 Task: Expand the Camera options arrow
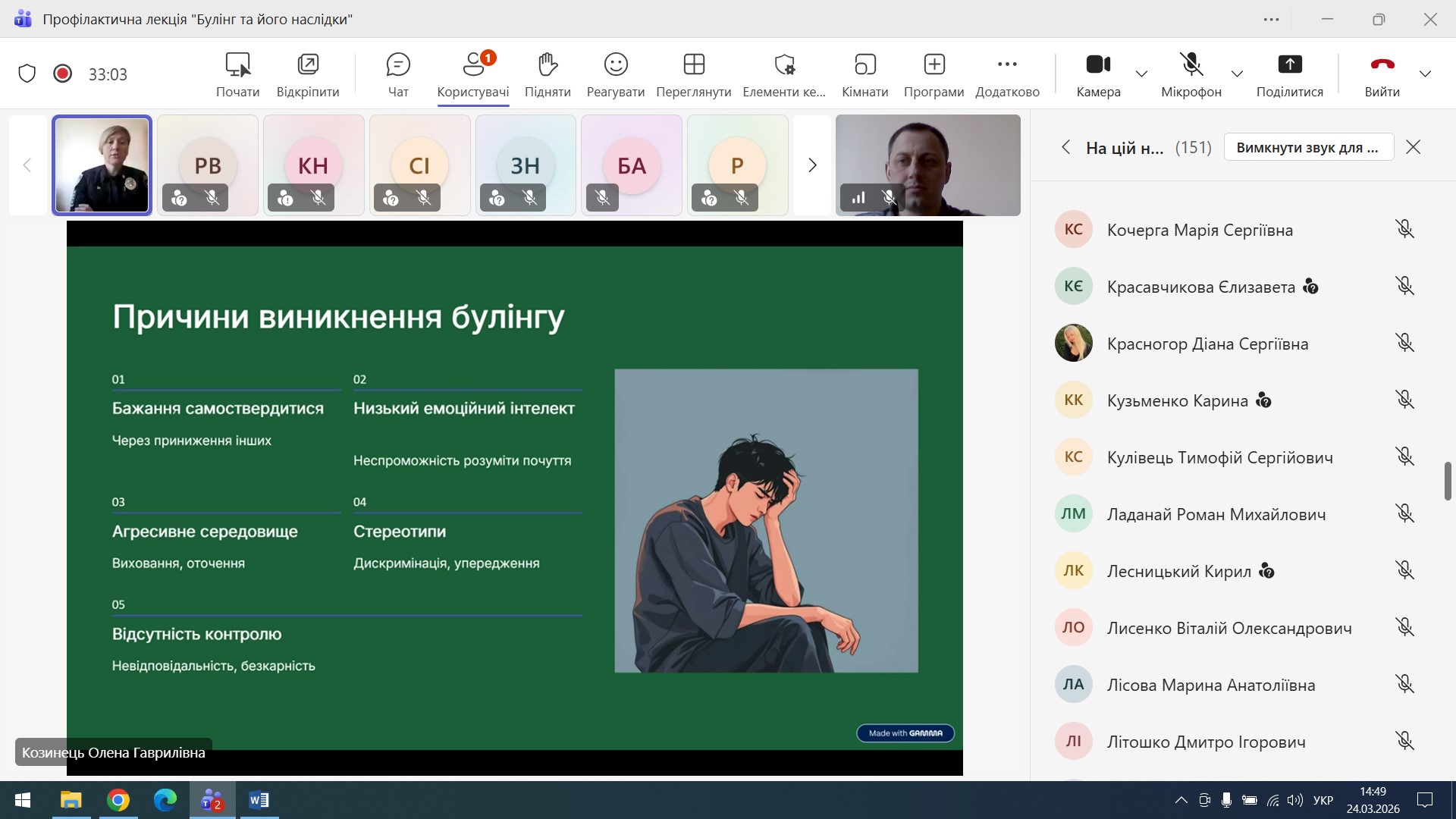(1141, 74)
